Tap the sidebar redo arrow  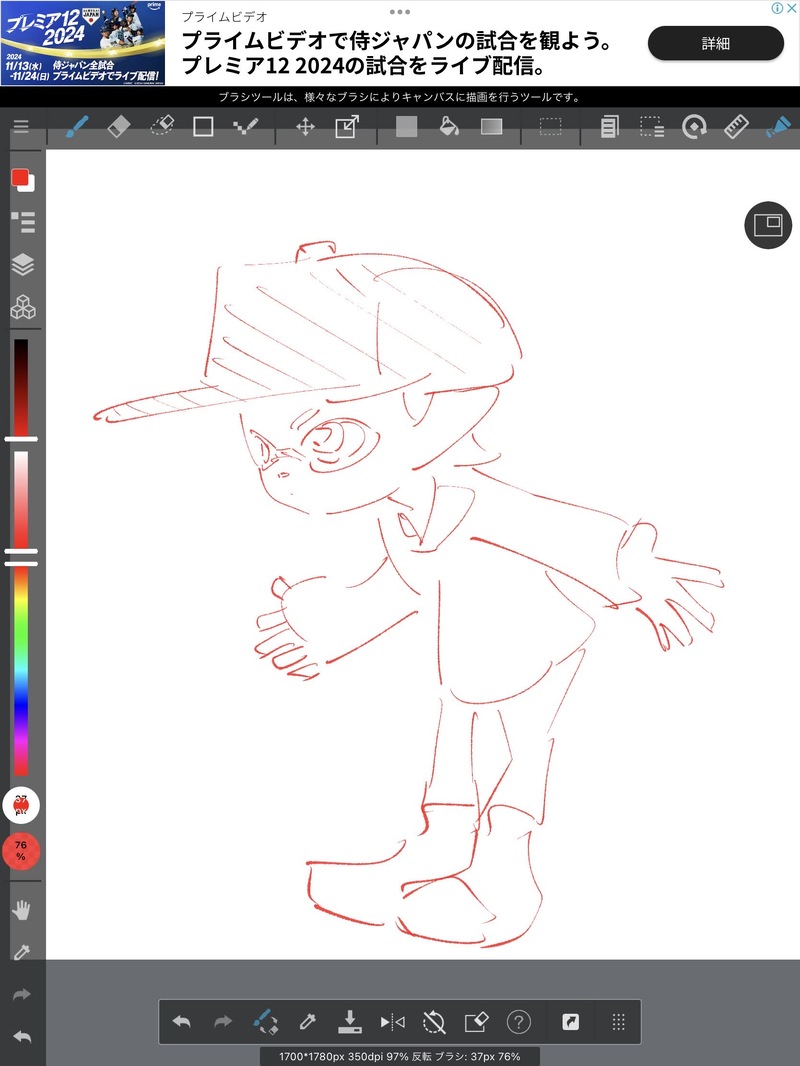point(22,995)
